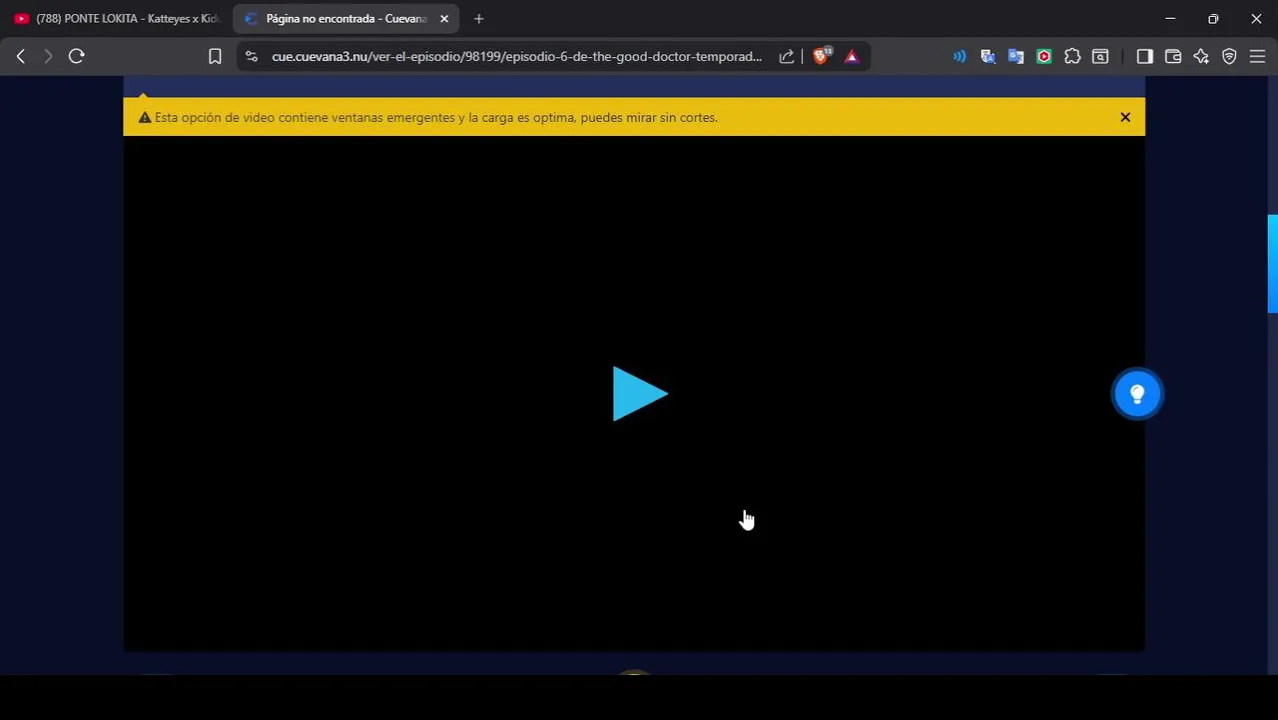
Task: Open the tab search extension icon
Action: [x=1100, y=57]
